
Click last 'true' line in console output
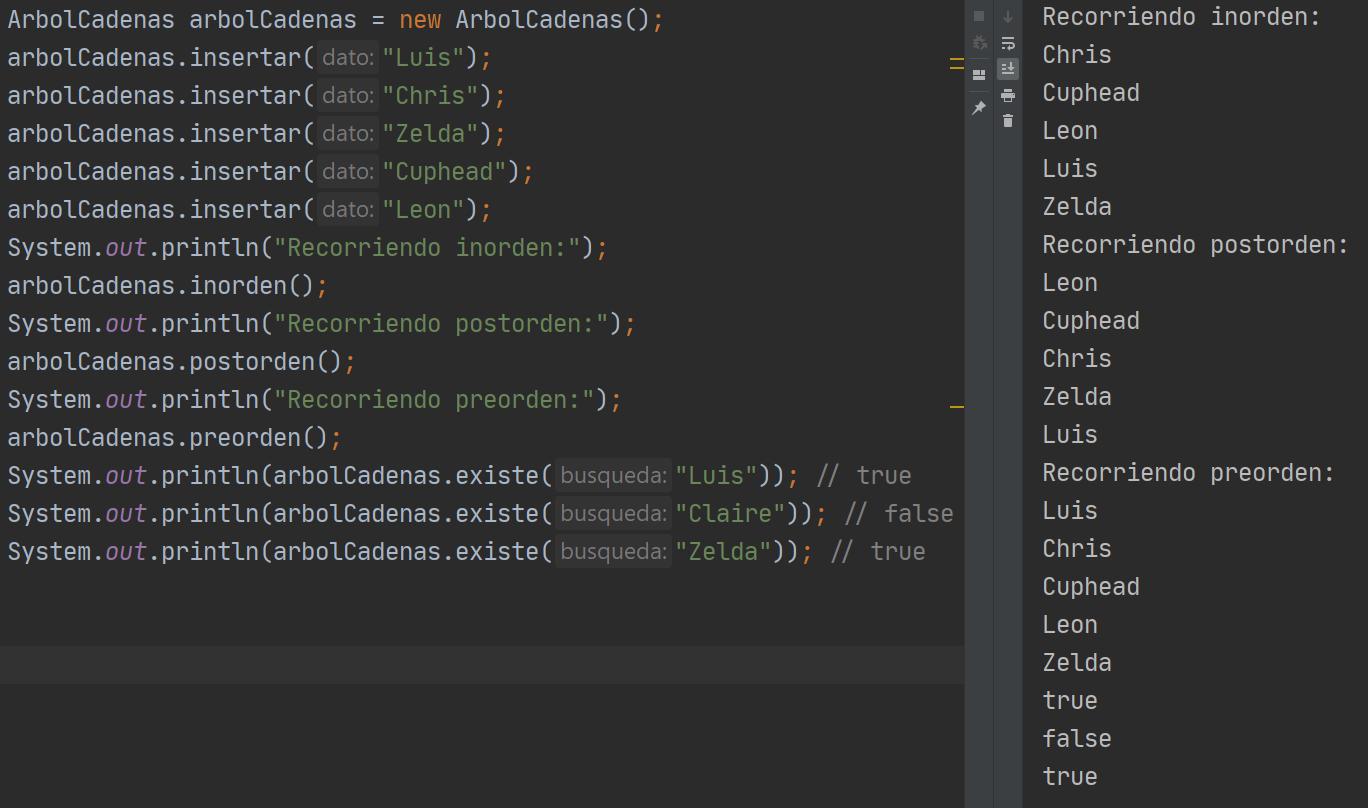(1070, 777)
